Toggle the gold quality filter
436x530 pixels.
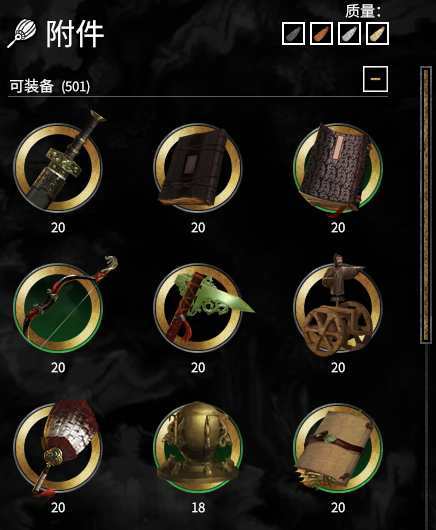click(x=378, y=33)
